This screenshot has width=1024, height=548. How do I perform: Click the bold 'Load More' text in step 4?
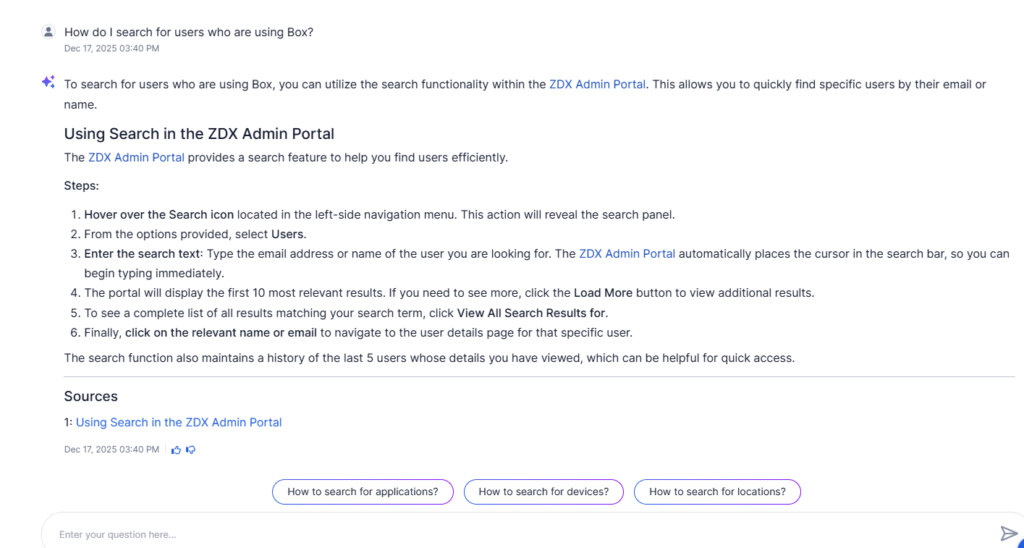pyautogui.click(x=602, y=293)
